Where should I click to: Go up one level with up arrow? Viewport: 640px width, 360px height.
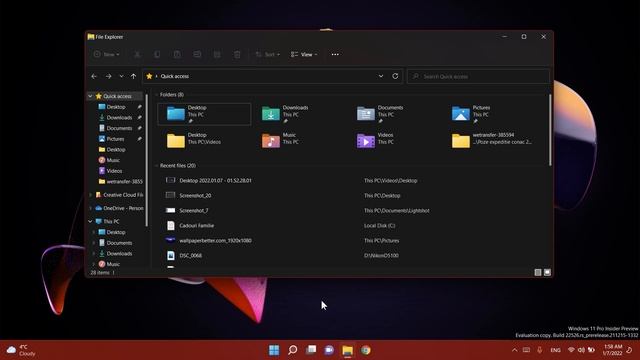click(133, 76)
